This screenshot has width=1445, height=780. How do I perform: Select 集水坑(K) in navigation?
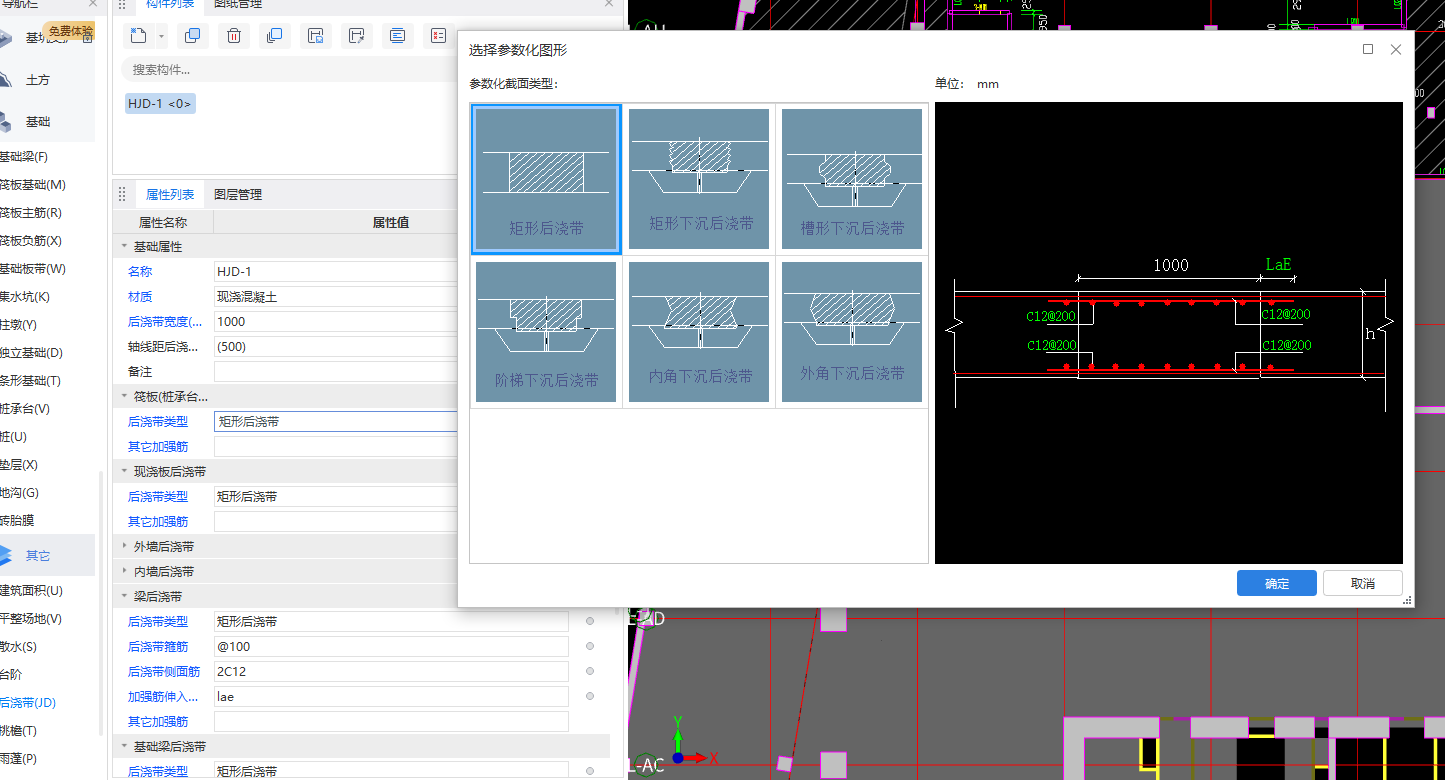pos(24,297)
